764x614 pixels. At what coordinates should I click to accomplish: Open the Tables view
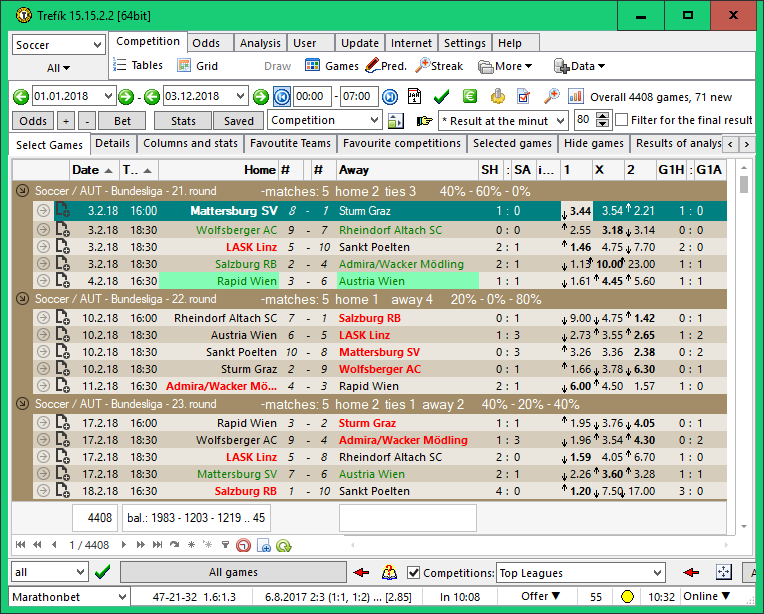click(138, 66)
